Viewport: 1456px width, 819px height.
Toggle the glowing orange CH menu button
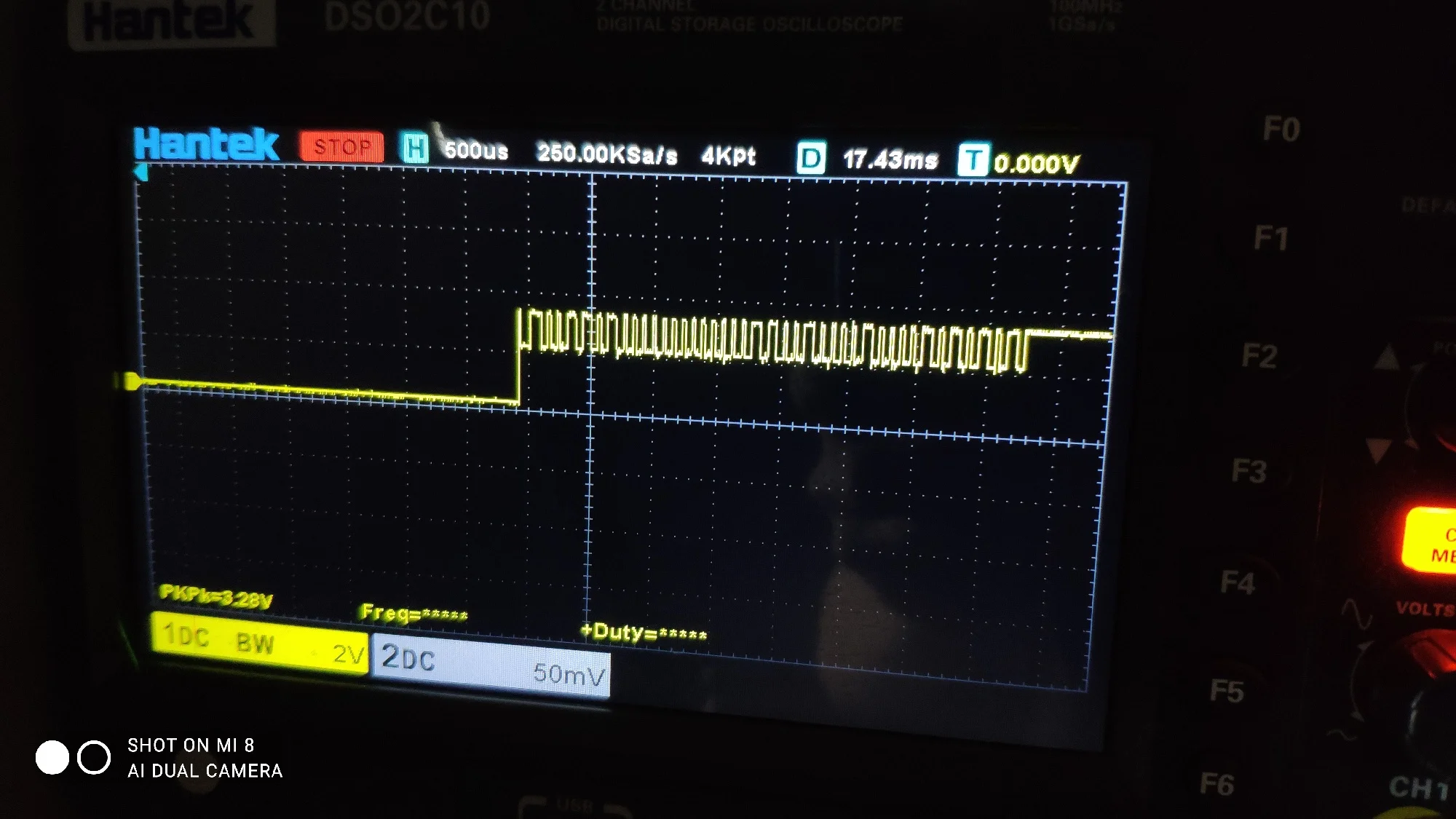(x=1431, y=541)
